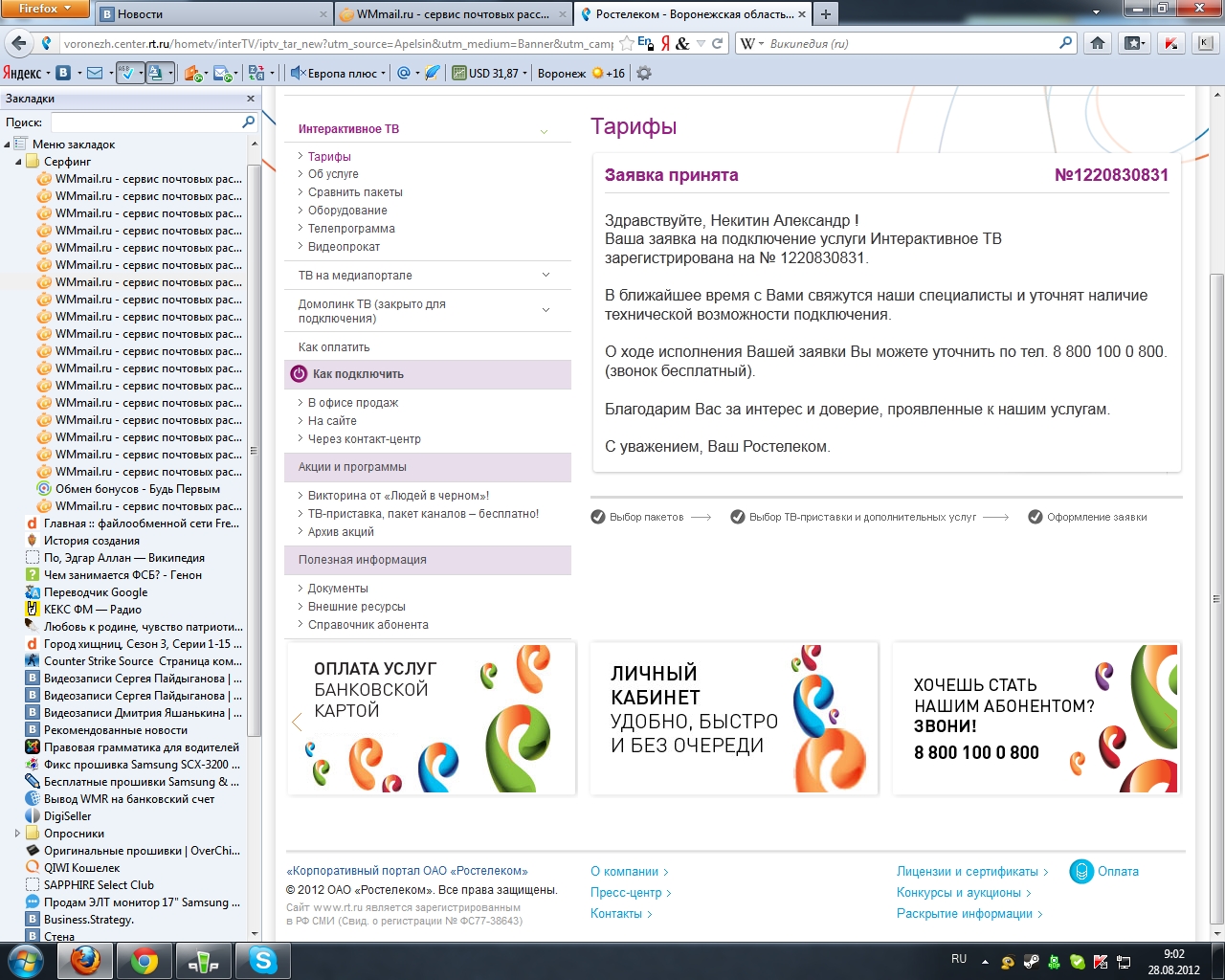Click the Europa Plus radio speaker icon
This screenshot has height=980, width=1225.
(x=297, y=73)
